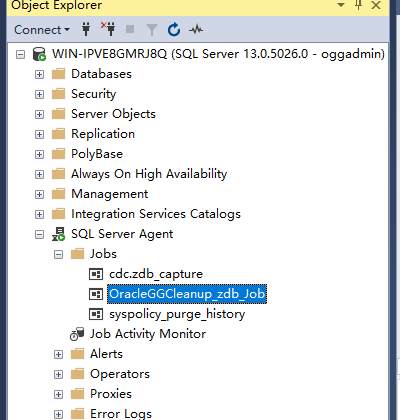Click the syspolicy_purge_history job icon
Viewport: 400px width, 420px height.
click(96, 314)
